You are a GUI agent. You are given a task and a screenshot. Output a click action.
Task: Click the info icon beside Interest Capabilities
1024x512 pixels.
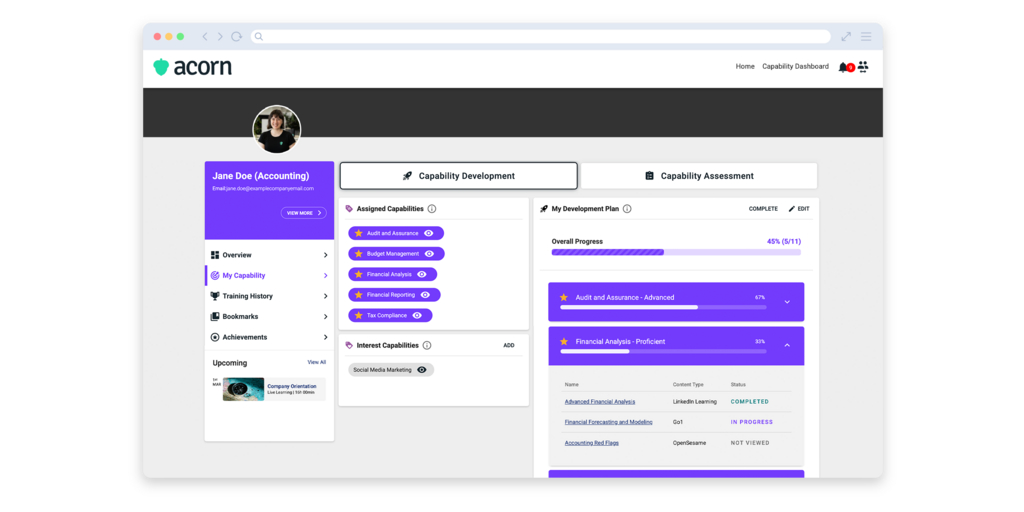click(x=427, y=345)
